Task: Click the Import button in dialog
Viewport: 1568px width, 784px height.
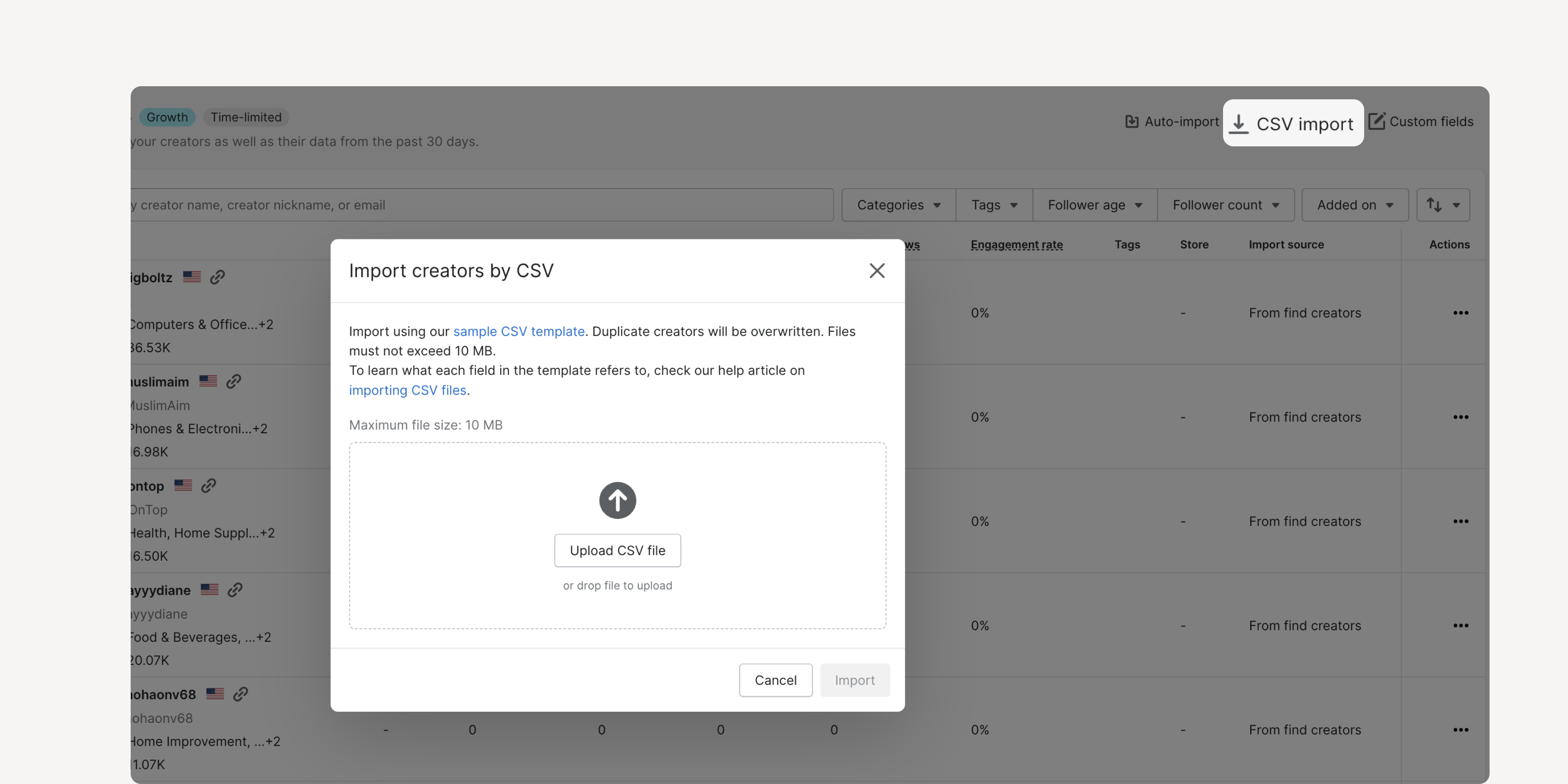Action: 855,680
